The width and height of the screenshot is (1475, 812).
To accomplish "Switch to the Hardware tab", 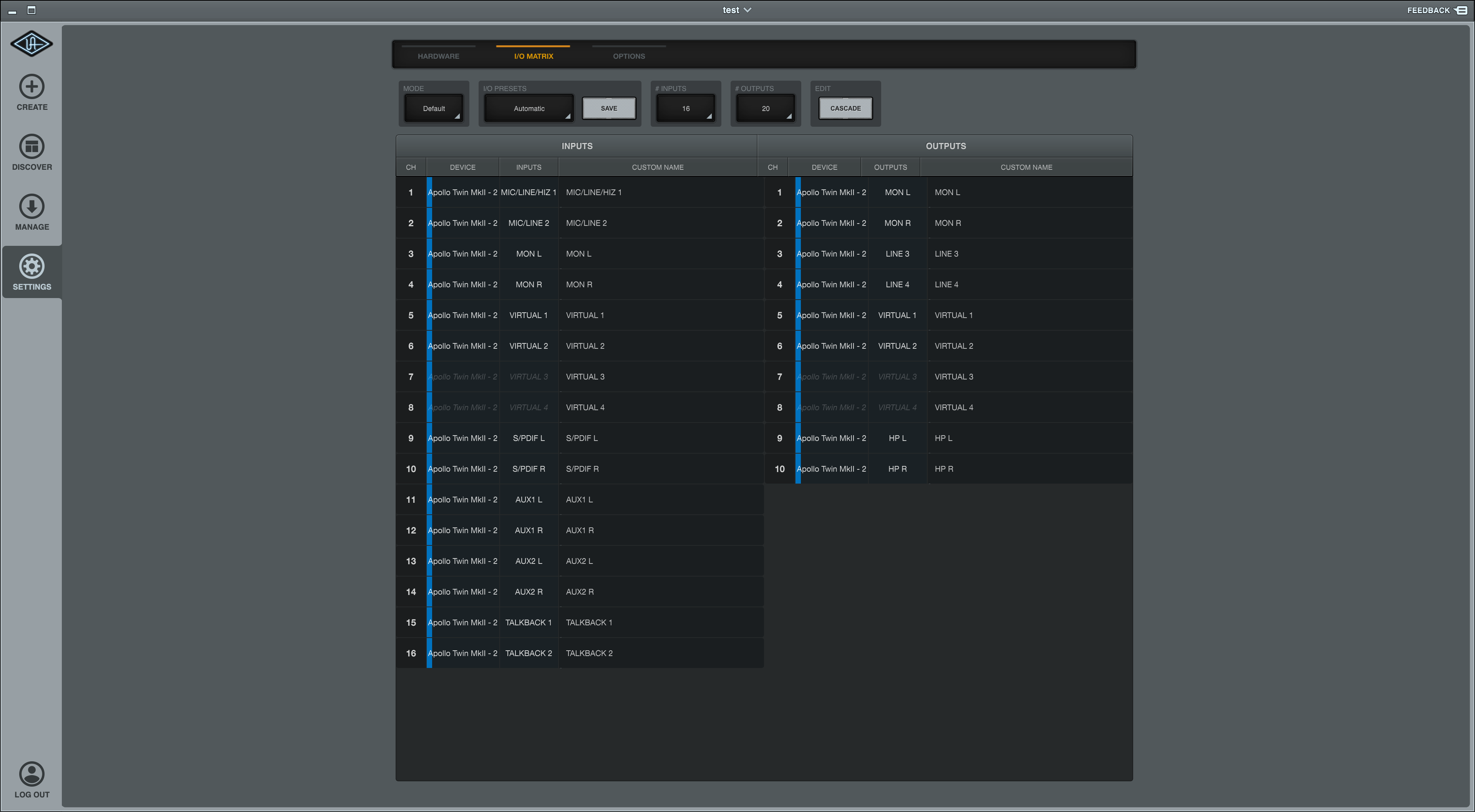I will 438,56.
